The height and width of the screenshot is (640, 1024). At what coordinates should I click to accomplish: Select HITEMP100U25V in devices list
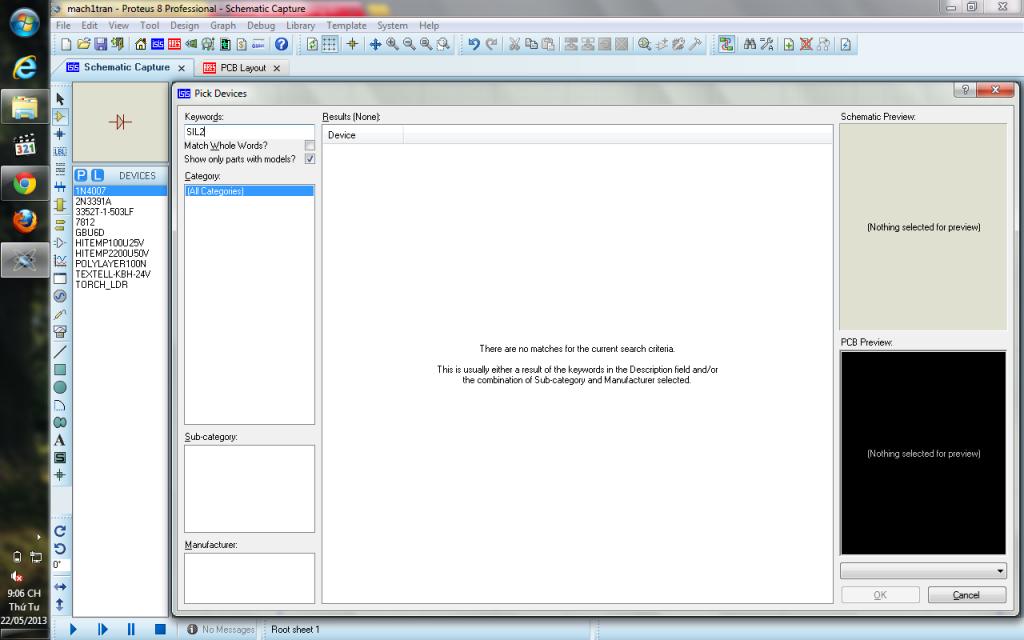[x=110, y=243]
